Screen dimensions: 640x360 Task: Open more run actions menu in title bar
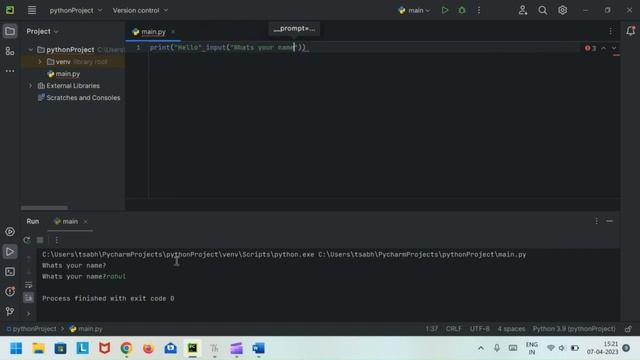(x=479, y=10)
